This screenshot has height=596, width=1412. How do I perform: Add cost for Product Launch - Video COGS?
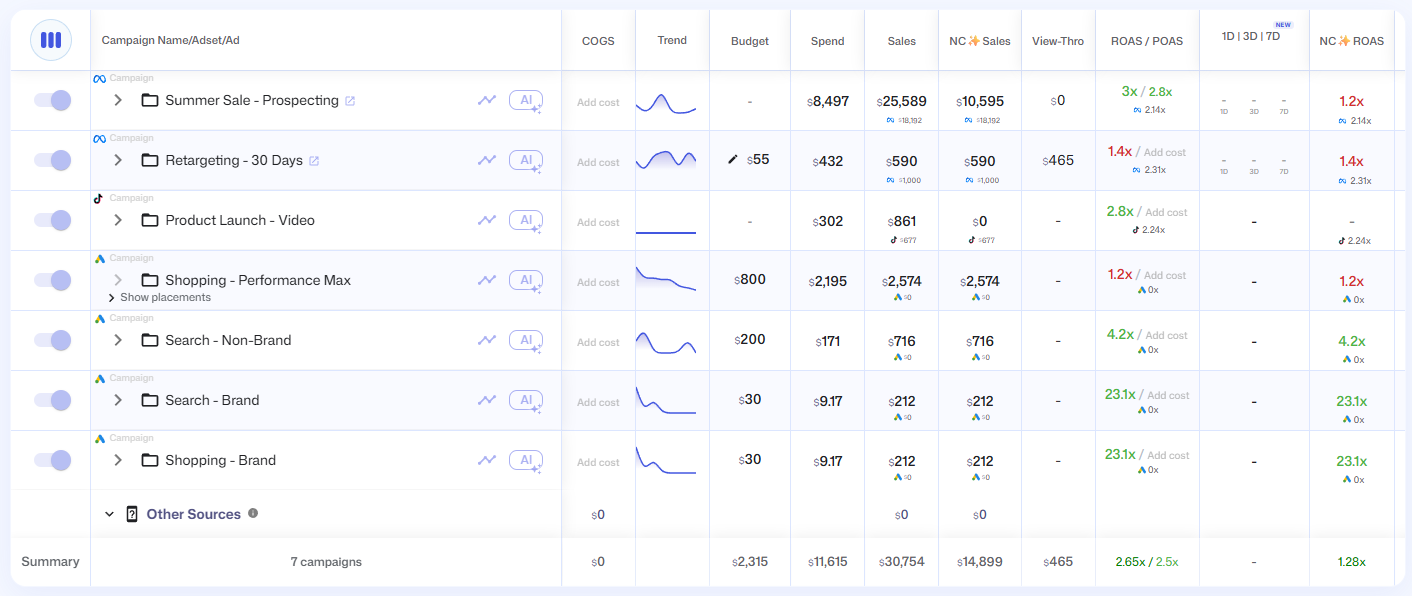[x=598, y=222]
